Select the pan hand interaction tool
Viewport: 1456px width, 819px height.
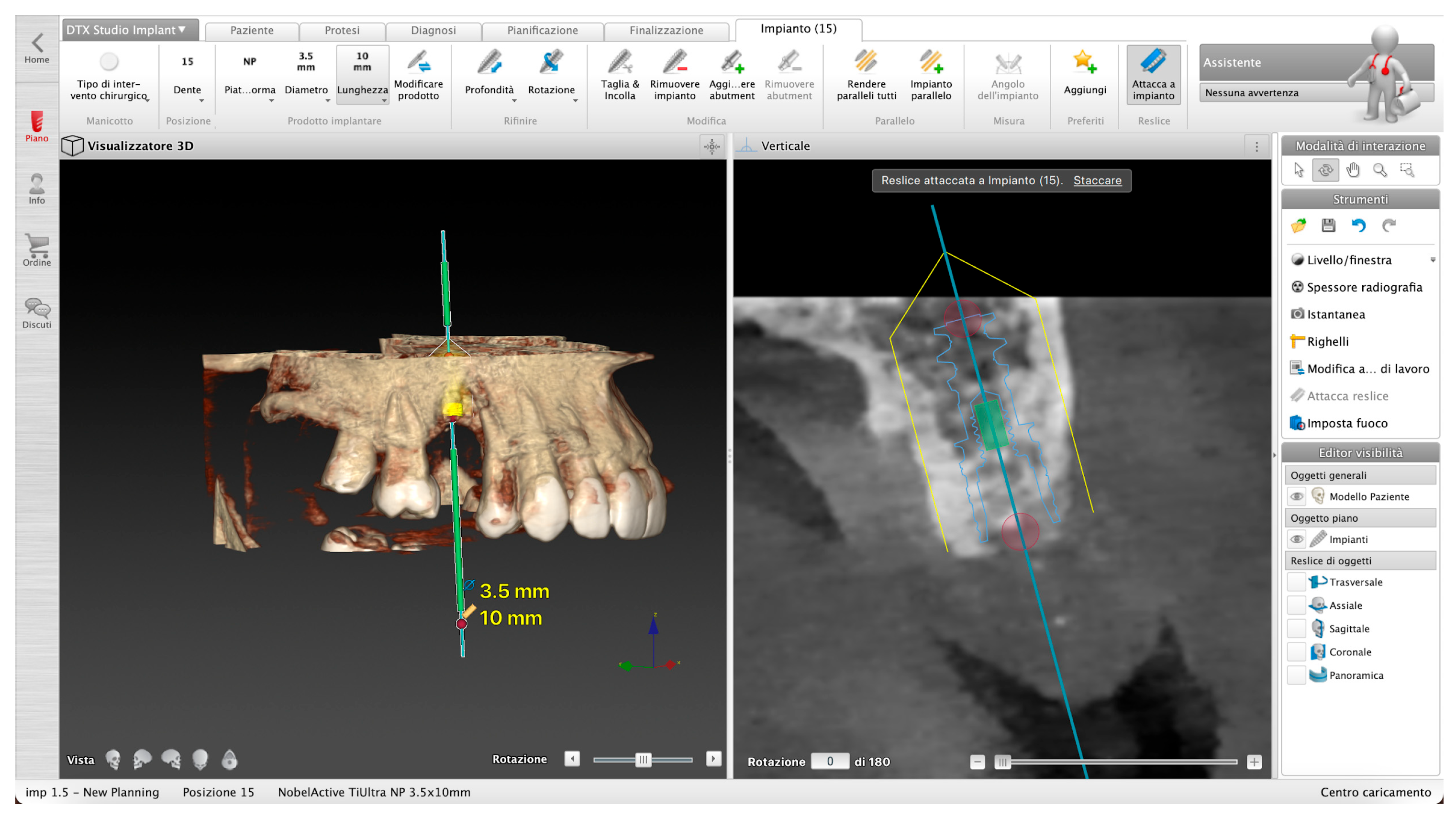pos(1353,170)
